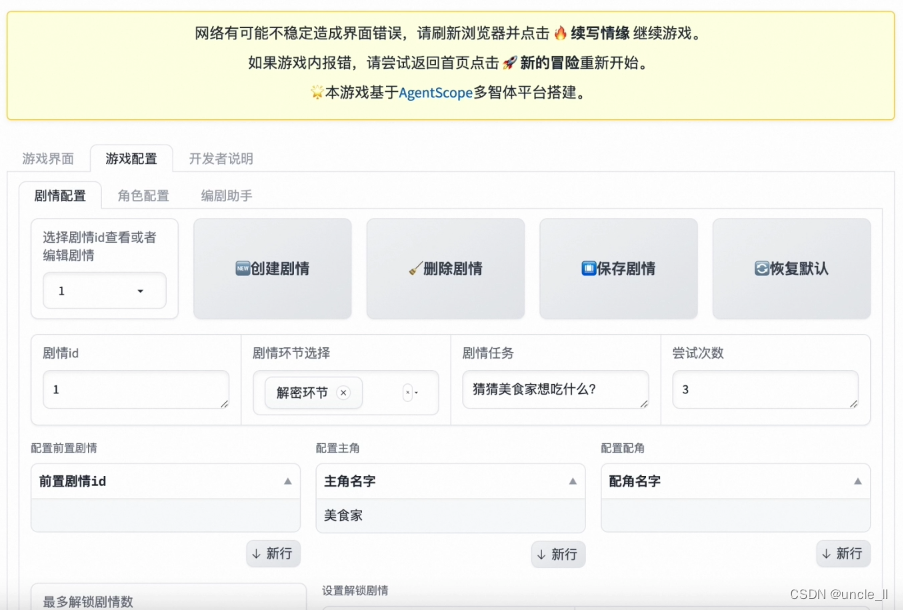Click the 保存剧情 button
Viewport: 903px width, 610px height.
pyautogui.click(x=619, y=268)
